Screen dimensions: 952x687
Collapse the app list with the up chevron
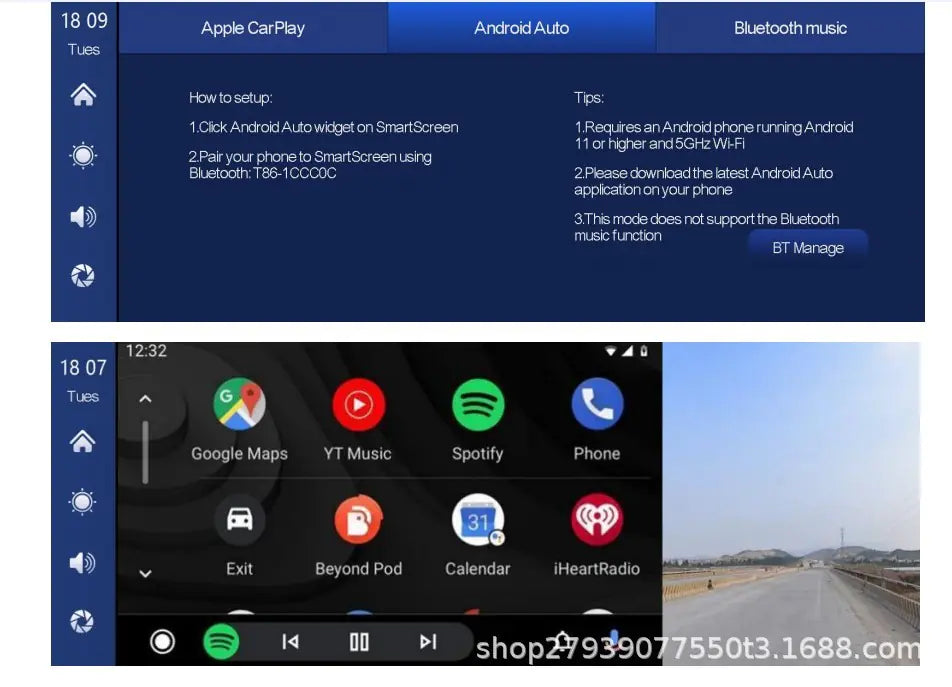tap(146, 398)
